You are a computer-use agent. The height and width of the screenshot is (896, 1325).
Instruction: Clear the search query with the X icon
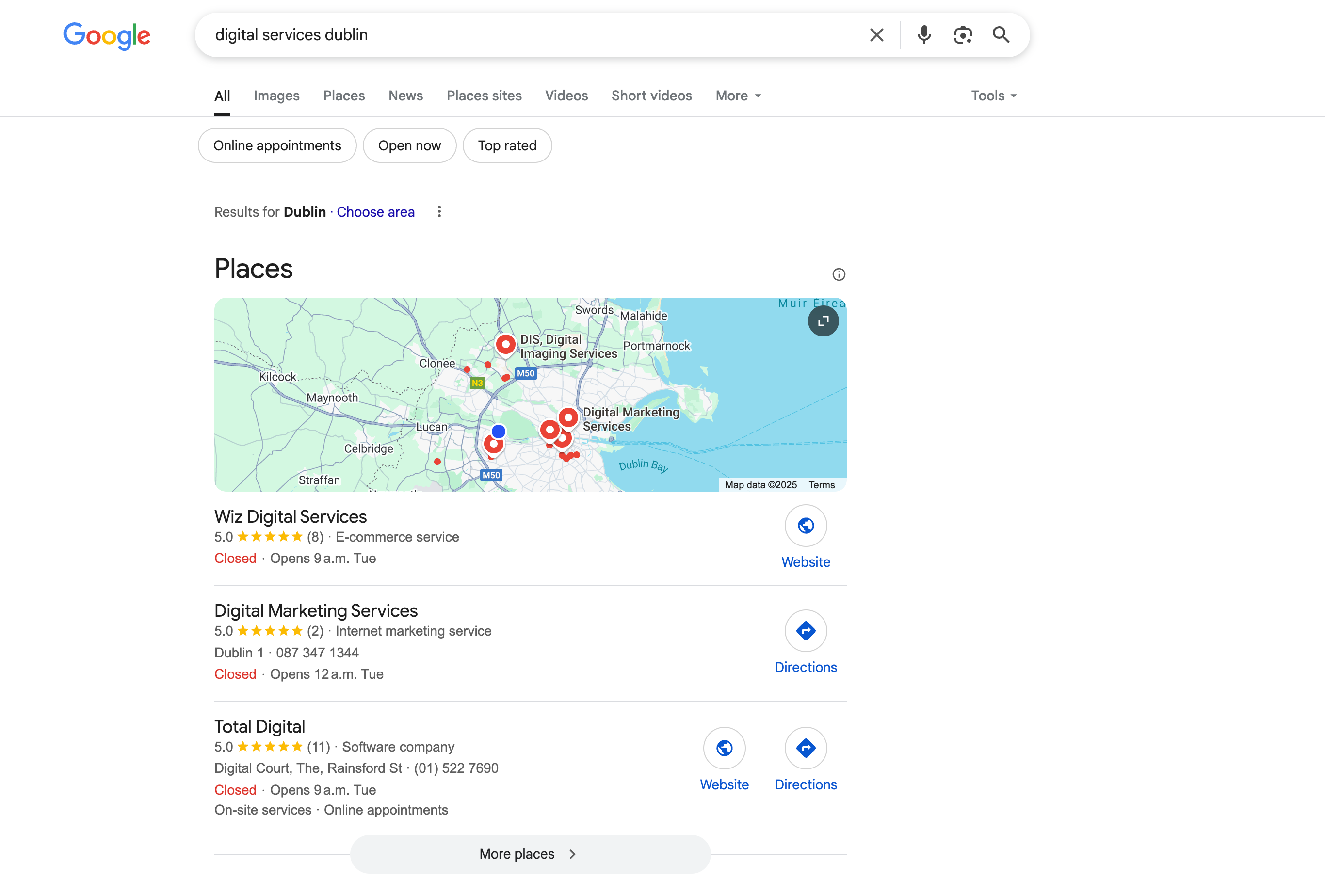[x=876, y=35]
